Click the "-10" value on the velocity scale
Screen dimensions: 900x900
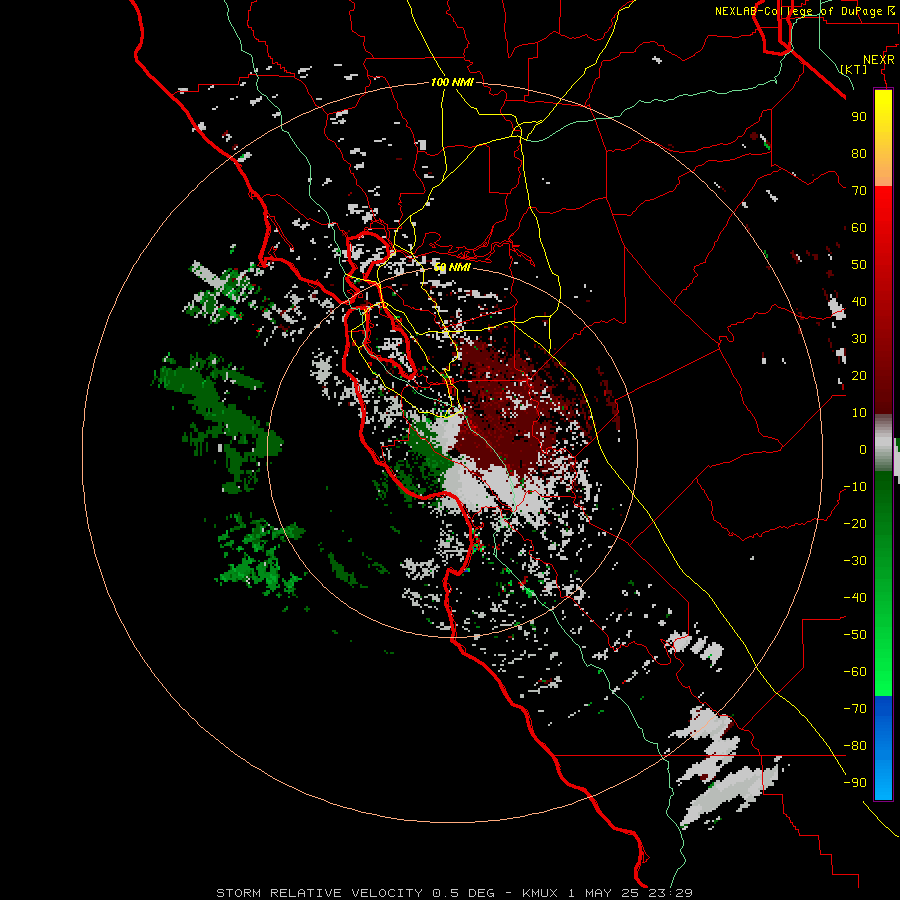tap(855, 487)
